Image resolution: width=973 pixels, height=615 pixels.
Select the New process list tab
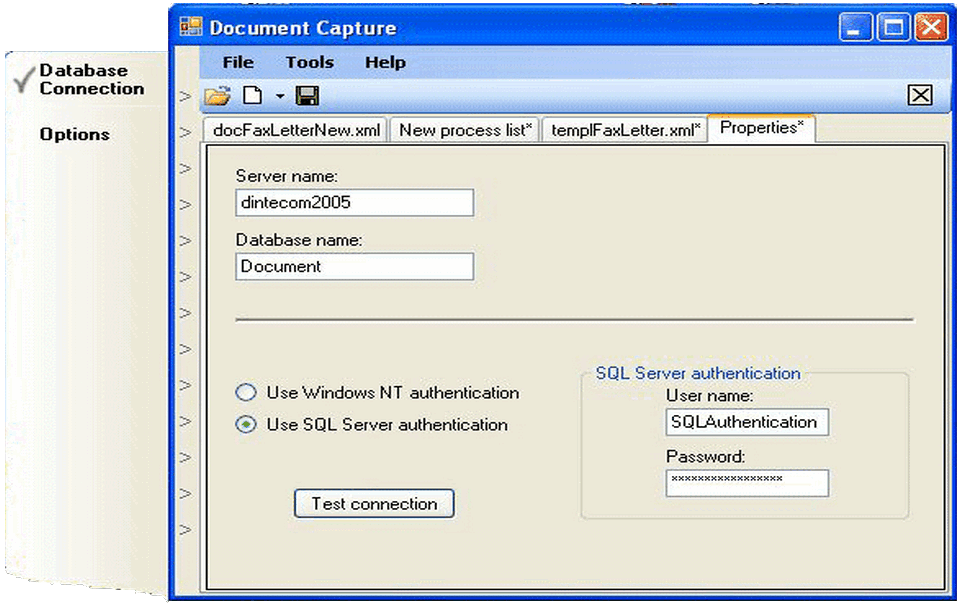[464, 129]
